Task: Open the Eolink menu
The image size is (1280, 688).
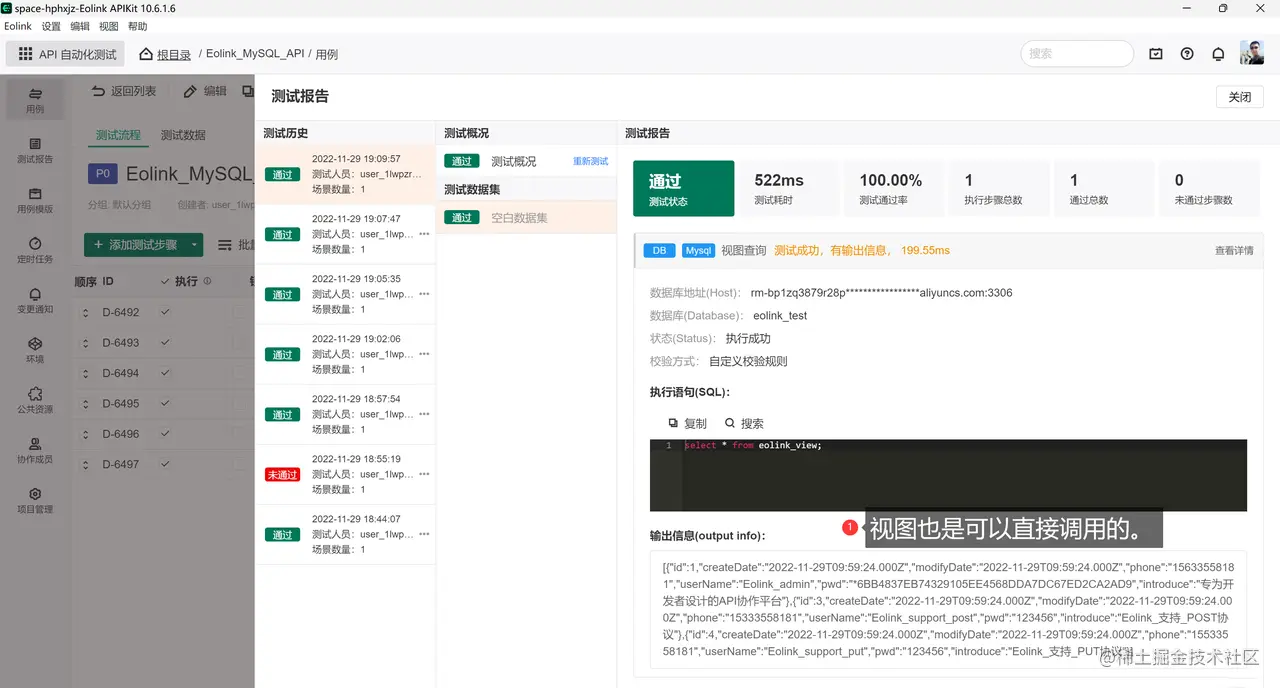Action: [18, 26]
